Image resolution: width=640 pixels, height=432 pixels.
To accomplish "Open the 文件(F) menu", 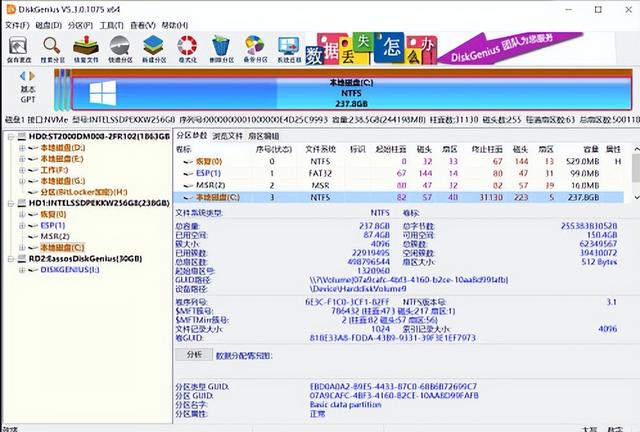I will point(17,25).
